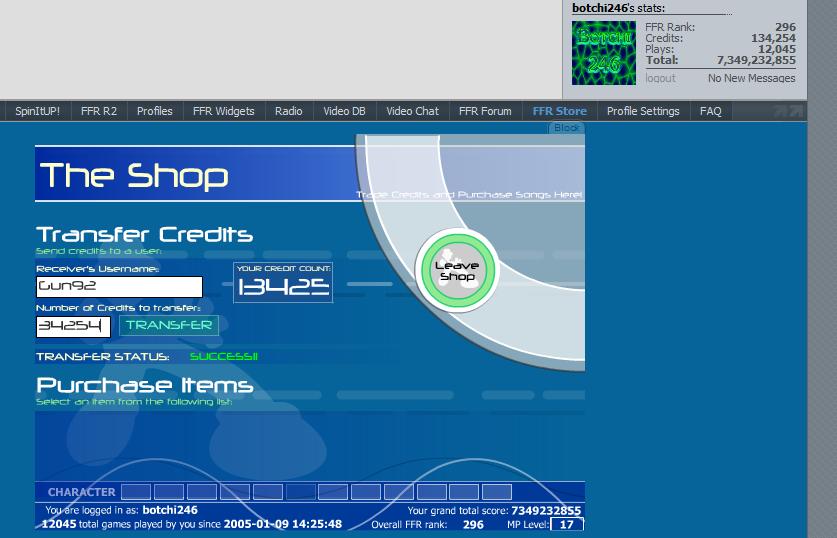Visit the FFR Forum link
837x538 pixels.
coord(485,111)
